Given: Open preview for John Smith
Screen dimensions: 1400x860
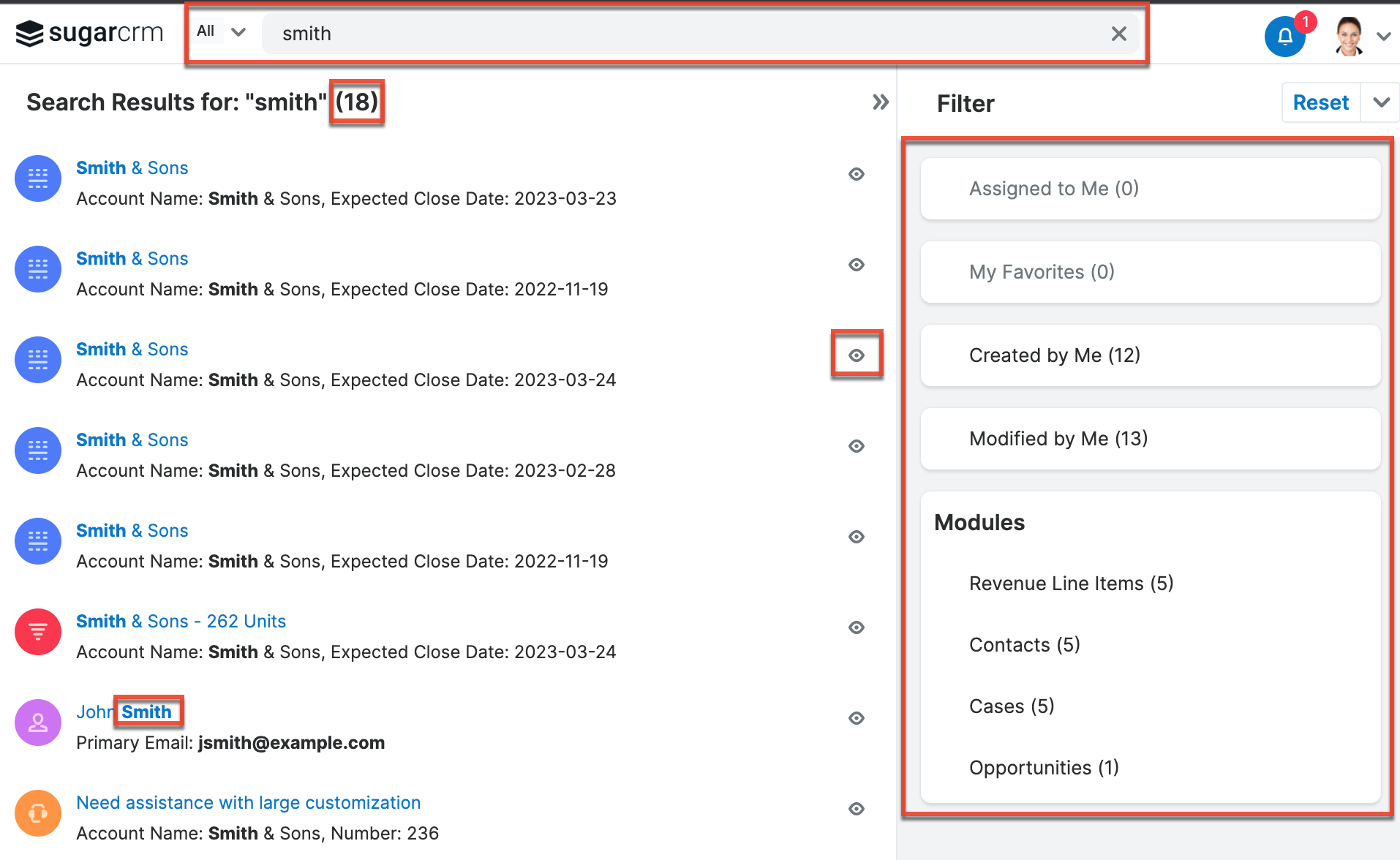Looking at the screenshot, I should [857, 718].
